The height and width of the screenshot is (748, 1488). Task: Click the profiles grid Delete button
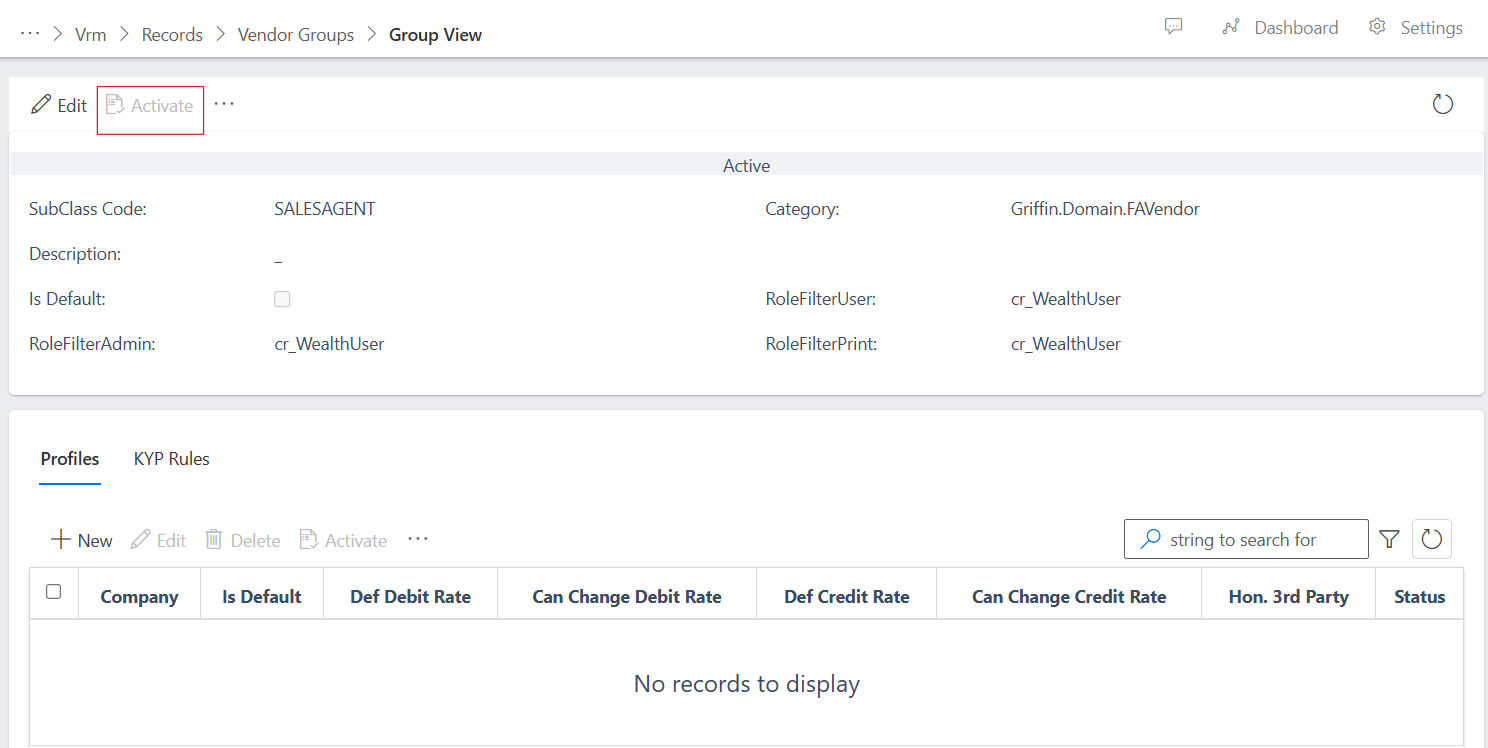coord(242,540)
